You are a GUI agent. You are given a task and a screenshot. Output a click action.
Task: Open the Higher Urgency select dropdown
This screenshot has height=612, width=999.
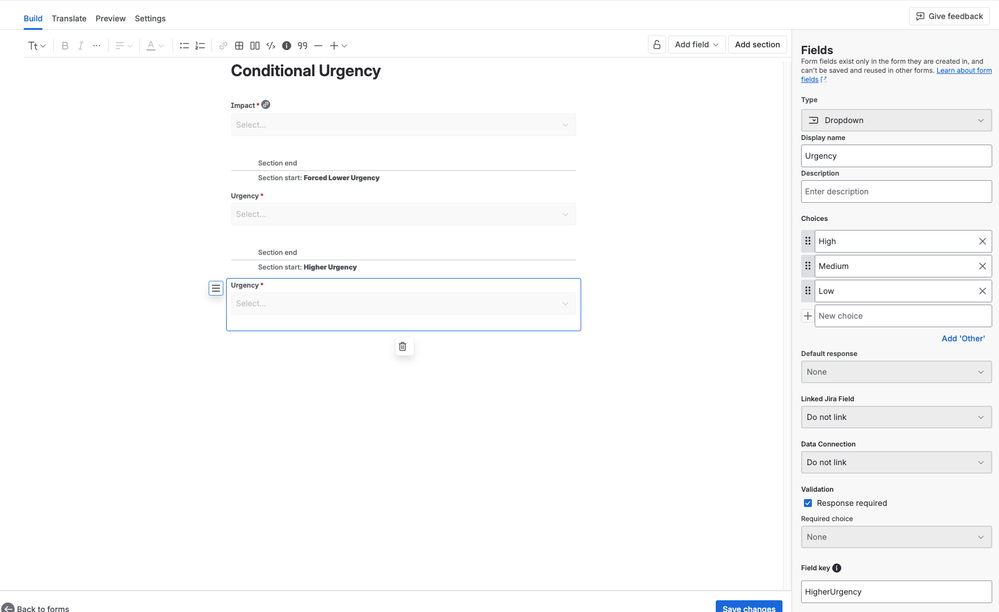[x=403, y=304]
